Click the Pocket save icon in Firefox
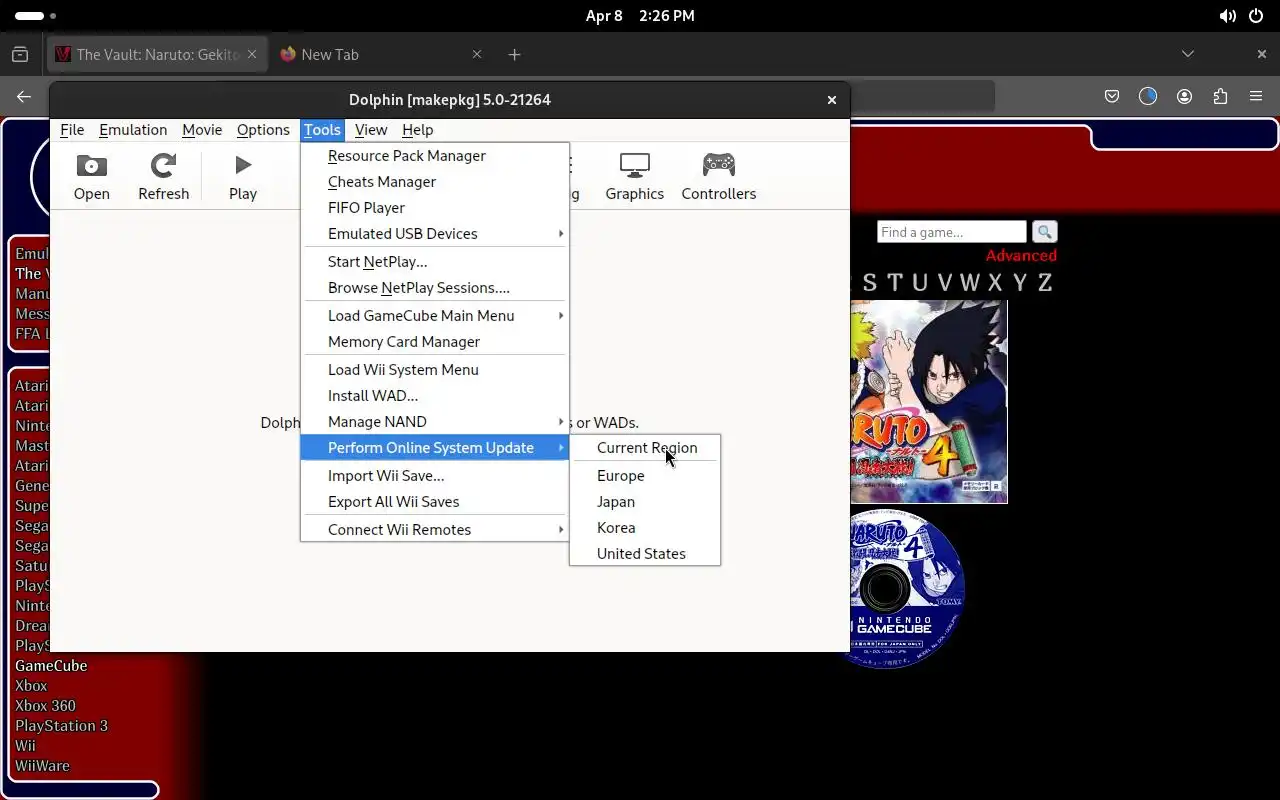Viewport: 1280px width, 800px height. click(x=1112, y=96)
